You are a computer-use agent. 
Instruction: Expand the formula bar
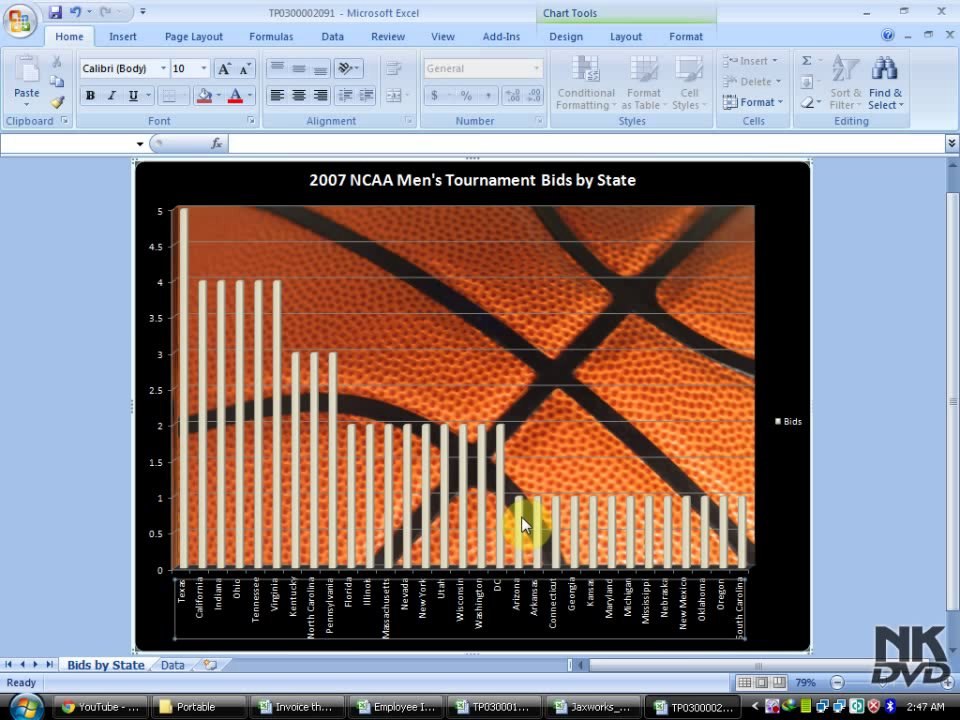pyautogui.click(x=951, y=143)
